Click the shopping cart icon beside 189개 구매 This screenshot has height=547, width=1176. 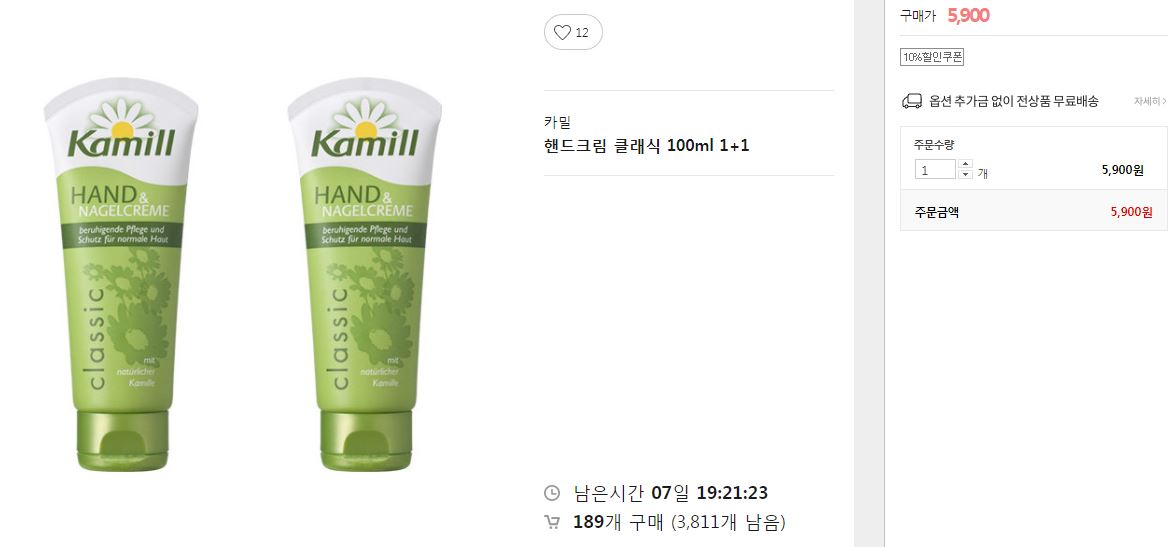click(551, 522)
